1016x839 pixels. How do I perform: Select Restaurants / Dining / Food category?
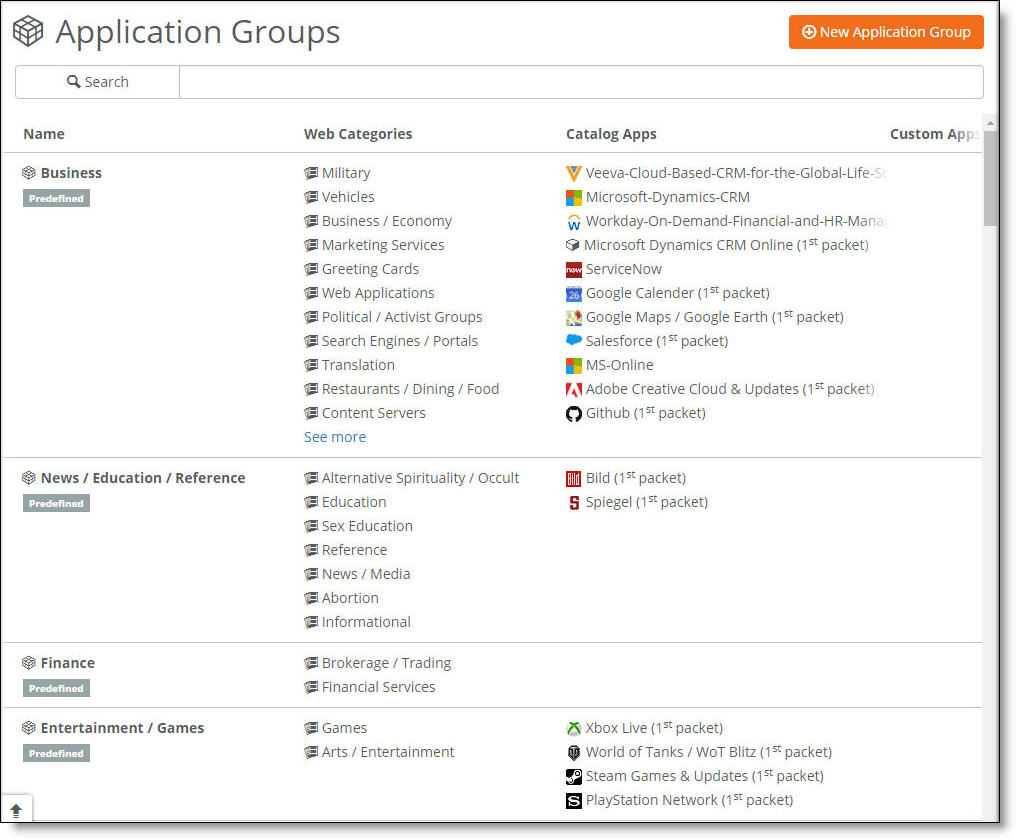pos(410,389)
